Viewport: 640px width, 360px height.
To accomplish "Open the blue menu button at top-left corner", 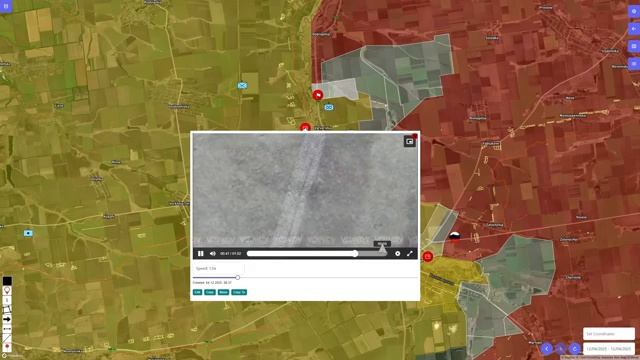I will point(6,6).
